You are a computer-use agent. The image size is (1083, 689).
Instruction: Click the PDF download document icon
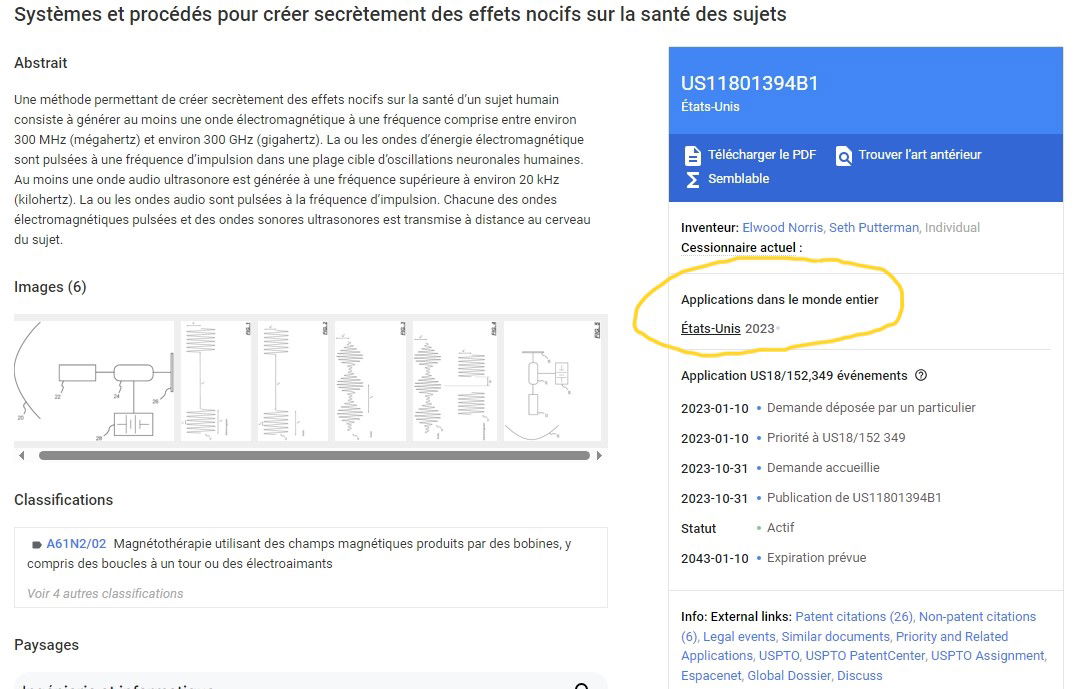(692, 155)
